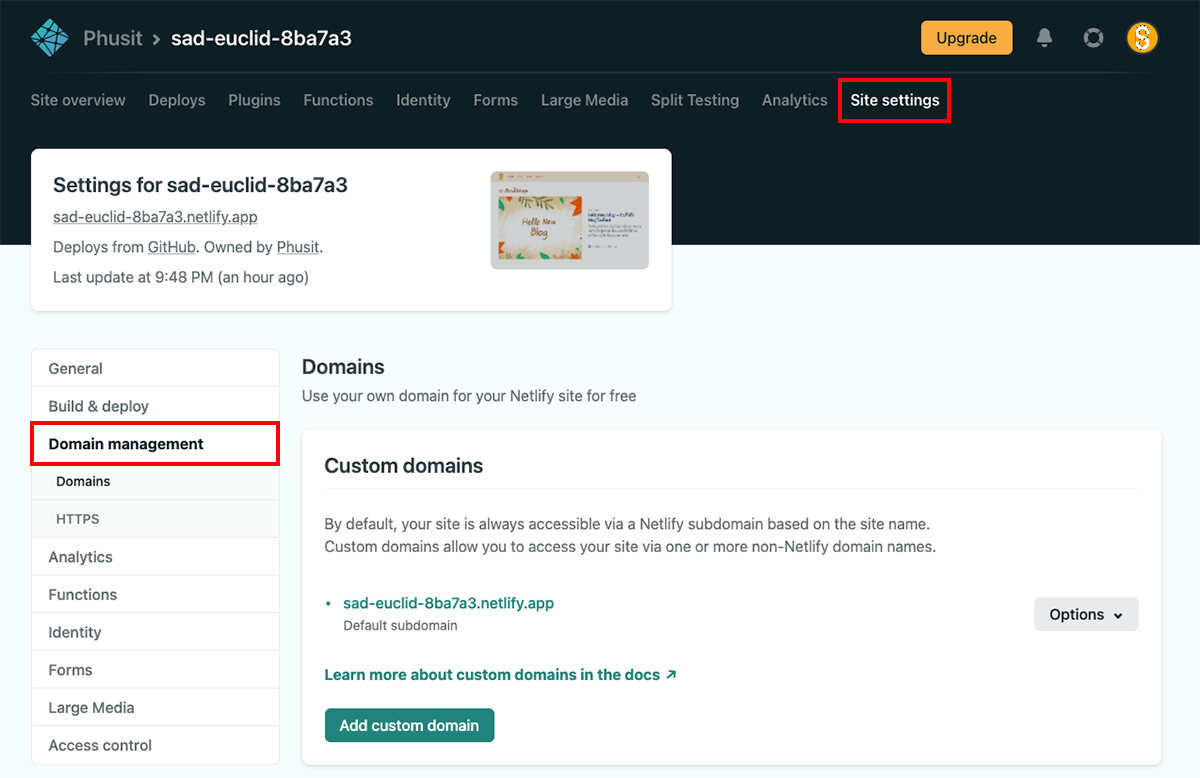Click the 'Default subdomain' label
Image resolution: width=1200 pixels, height=778 pixels.
coord(400,626)
